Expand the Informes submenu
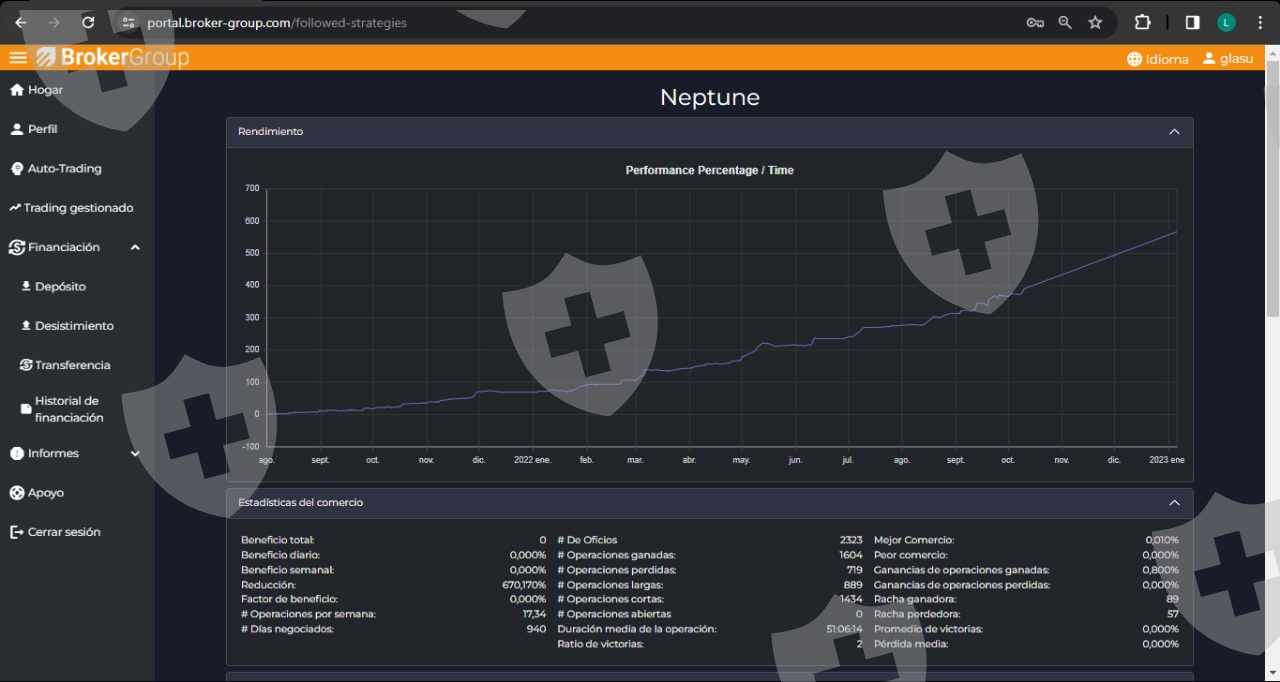This screenshot has width=1280, height=682. point(135,453)
